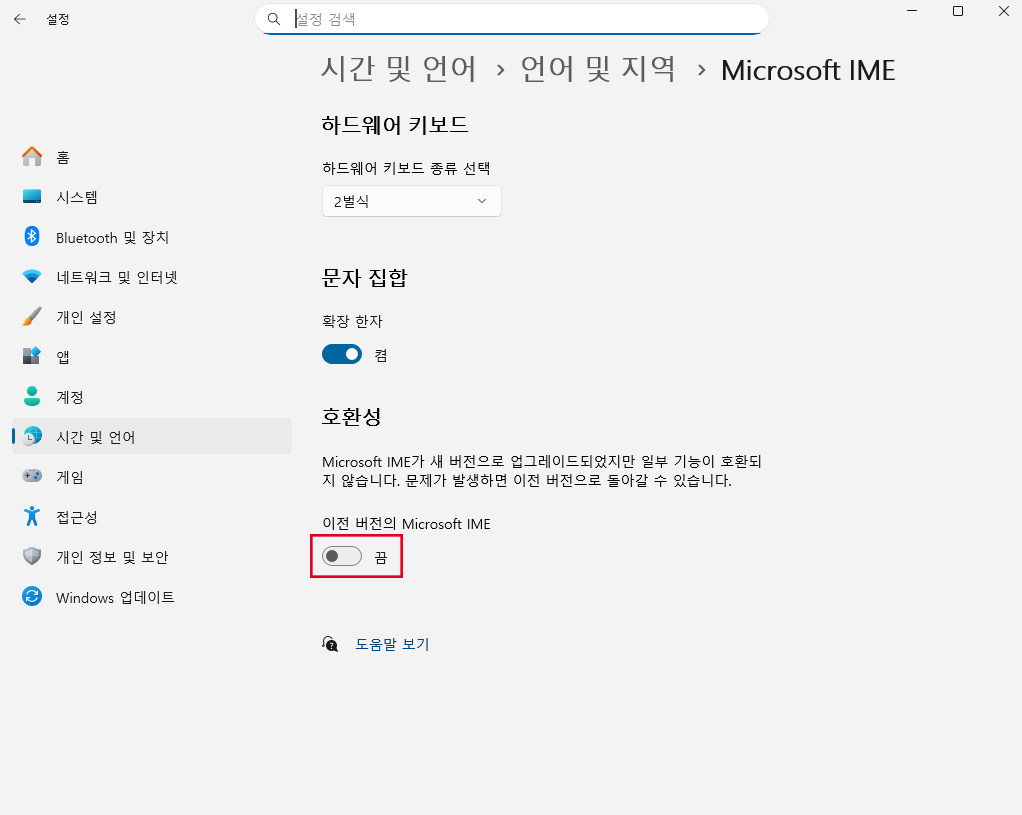This screenshot has height=815, width=1022.
Task: Click the 시스템 monitor icon
Action: [31, 196]
